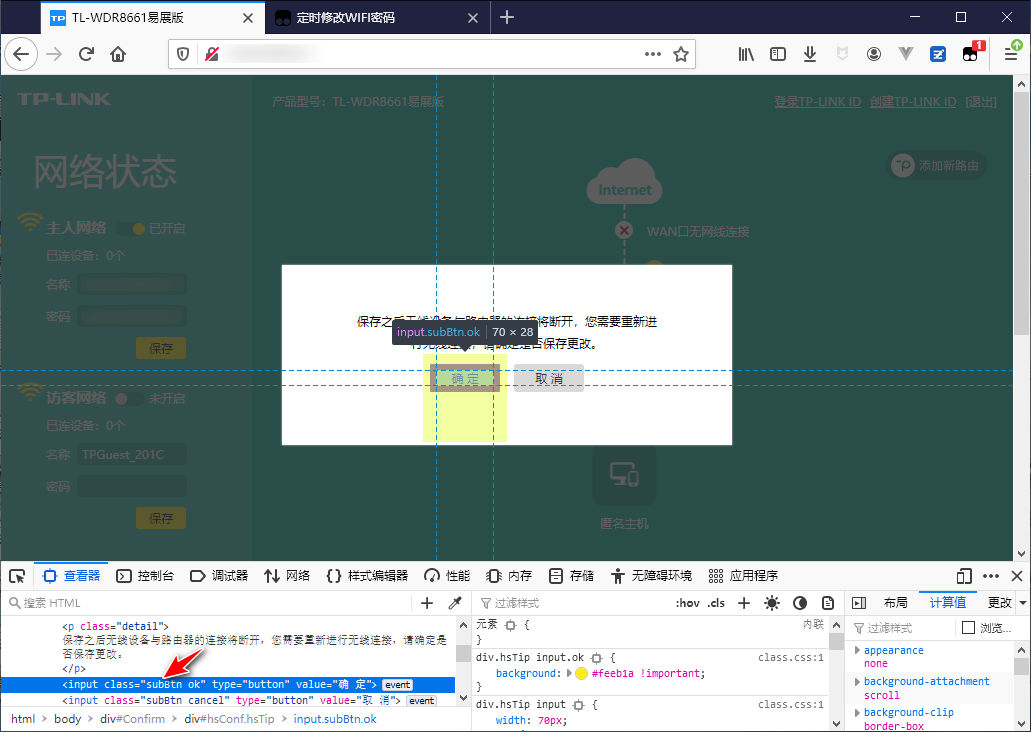Toggle print media simulation icon
1031x732 pixels.
coord(828,603)
